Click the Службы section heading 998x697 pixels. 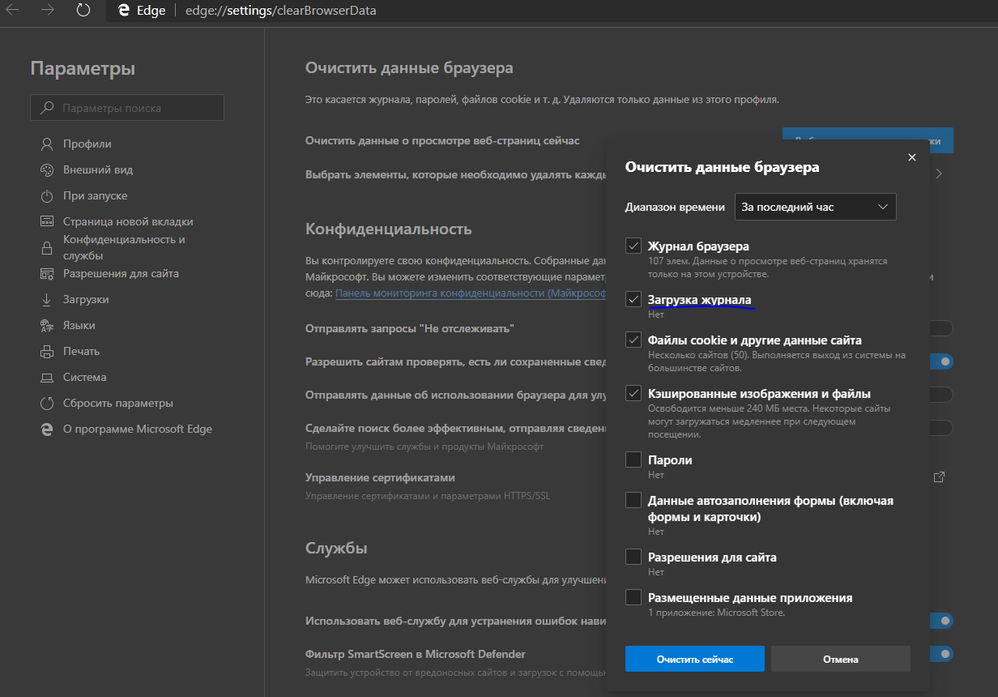click(x=336, y=548)
